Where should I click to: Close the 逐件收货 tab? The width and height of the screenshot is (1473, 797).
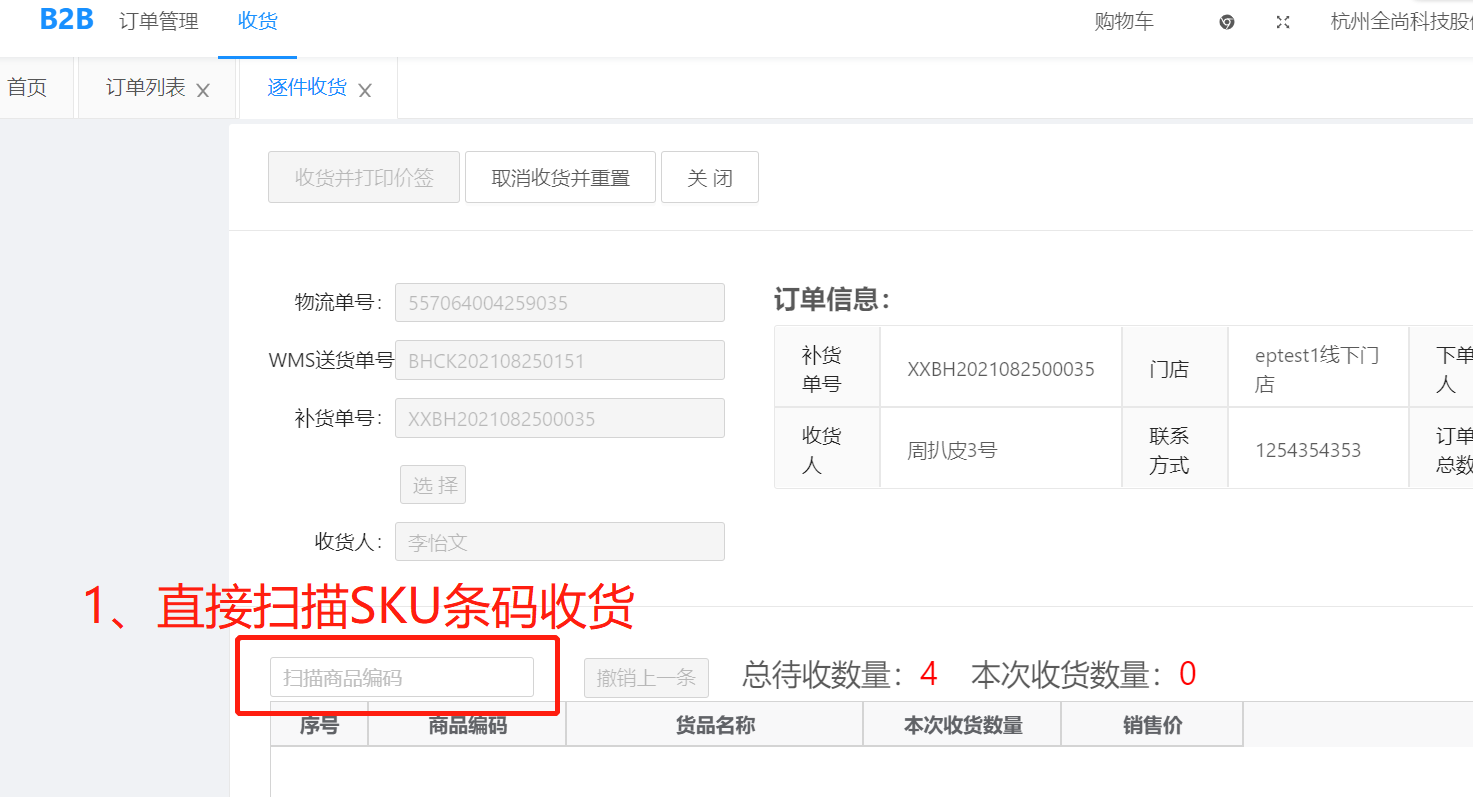(x=365, y=91)
